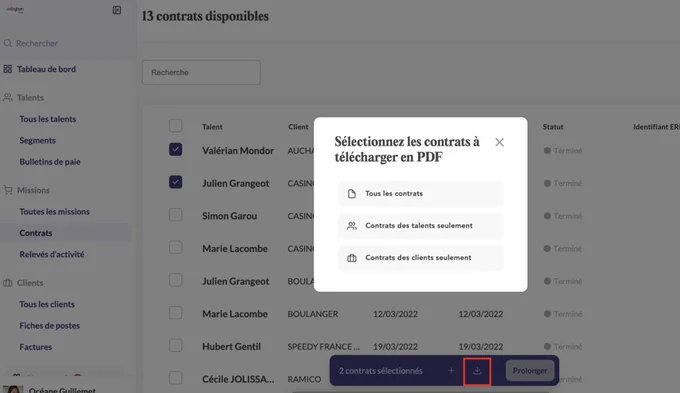Choose Contrats des clients seulement option
The height and width of the screenshot is (393, 680).
(x=421, y=258)
